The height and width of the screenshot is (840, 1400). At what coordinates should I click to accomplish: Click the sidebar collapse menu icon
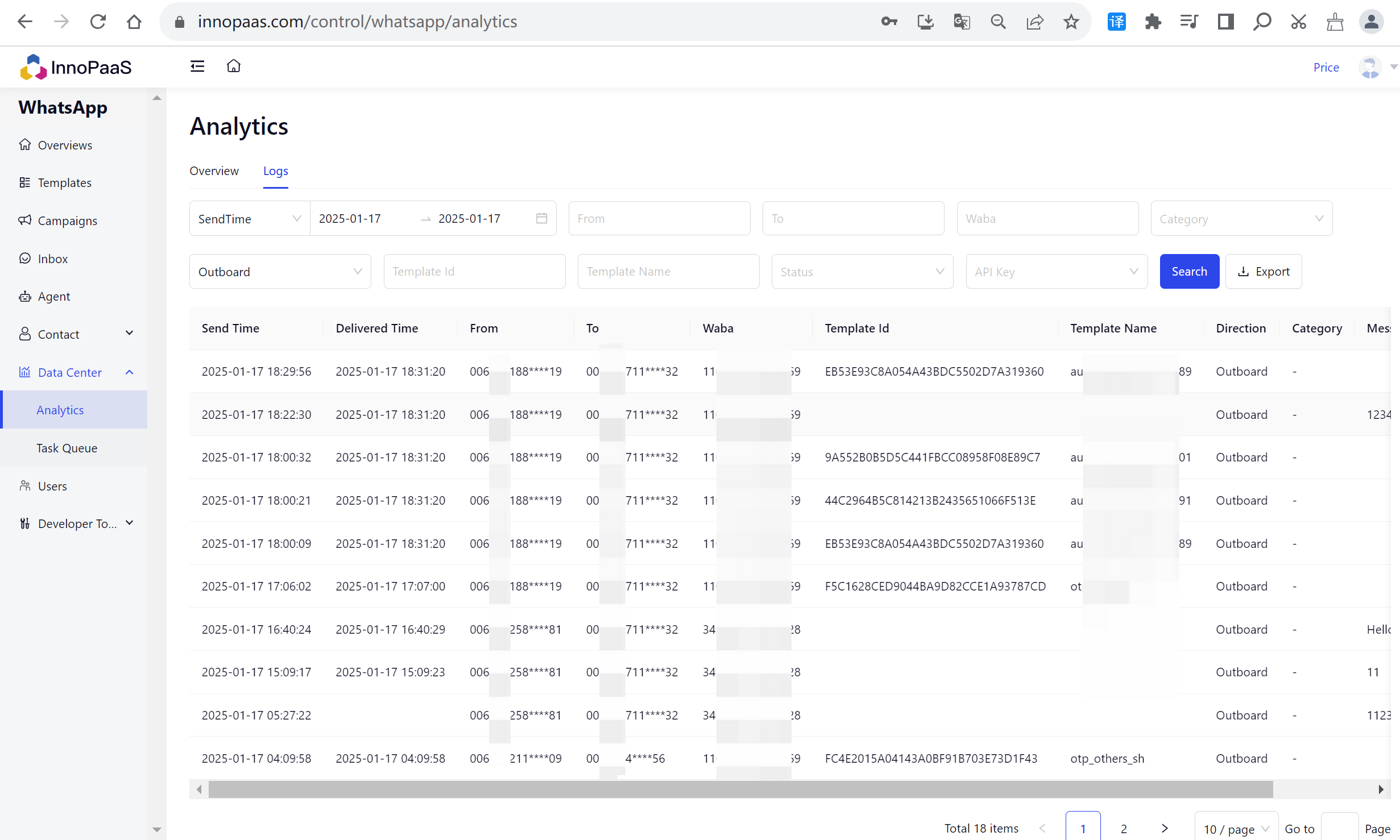tap(197, 66)
